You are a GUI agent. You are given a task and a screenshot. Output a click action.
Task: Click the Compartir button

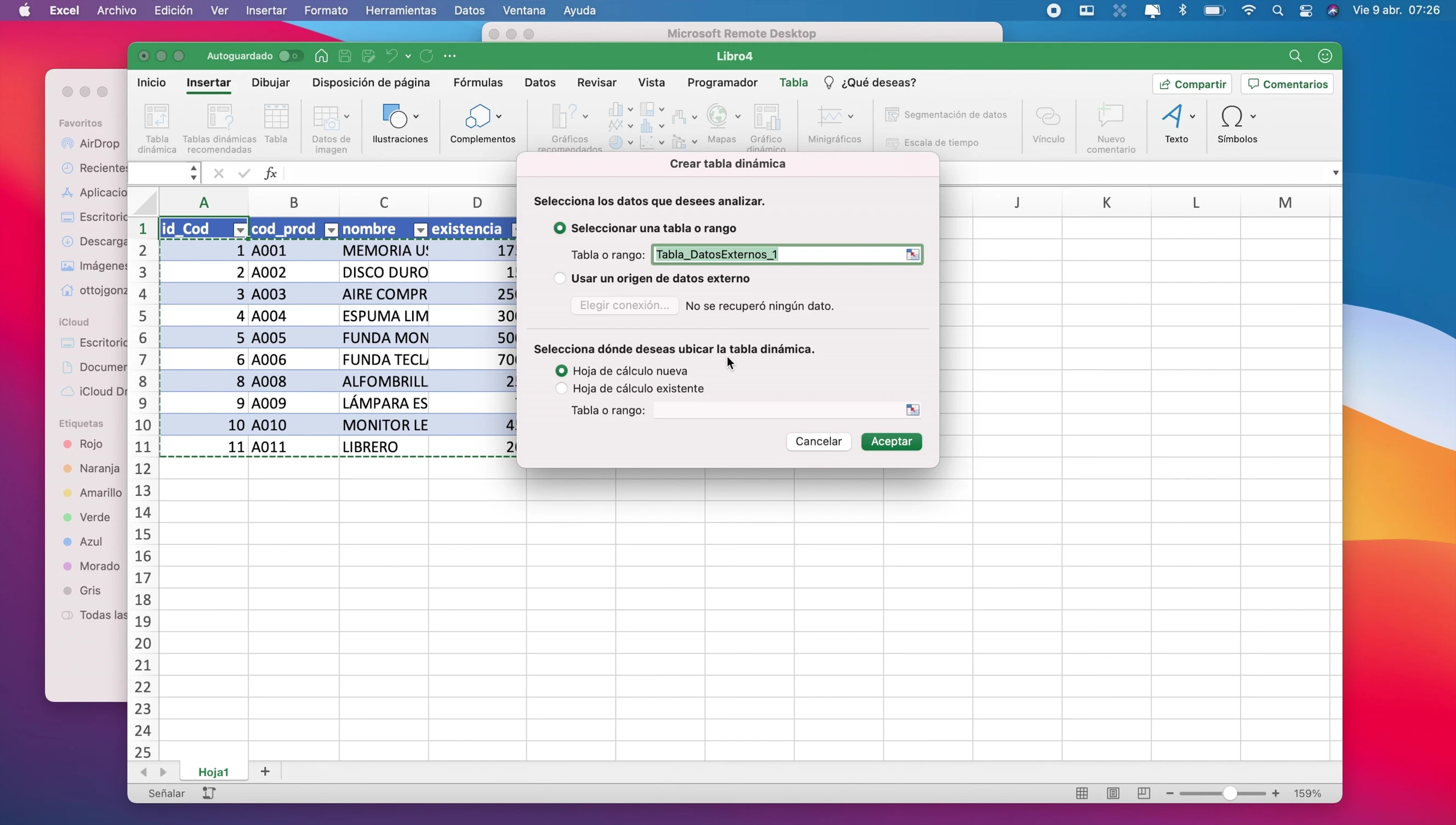click(x=1192, y=84)
